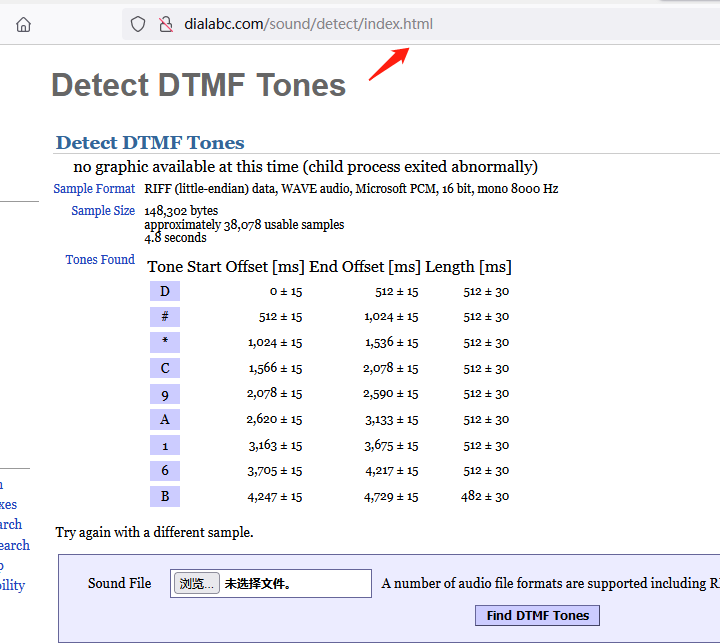Screen dimensions: 720x644
Task: Click the no graphic available message
Action: pos(305,167)
